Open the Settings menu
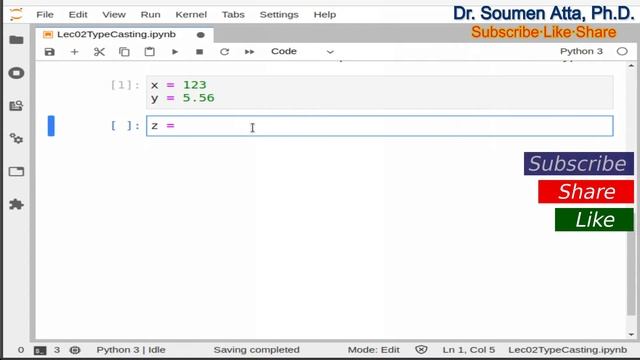The height and width of the screenshot is (360, 640). 279,15
